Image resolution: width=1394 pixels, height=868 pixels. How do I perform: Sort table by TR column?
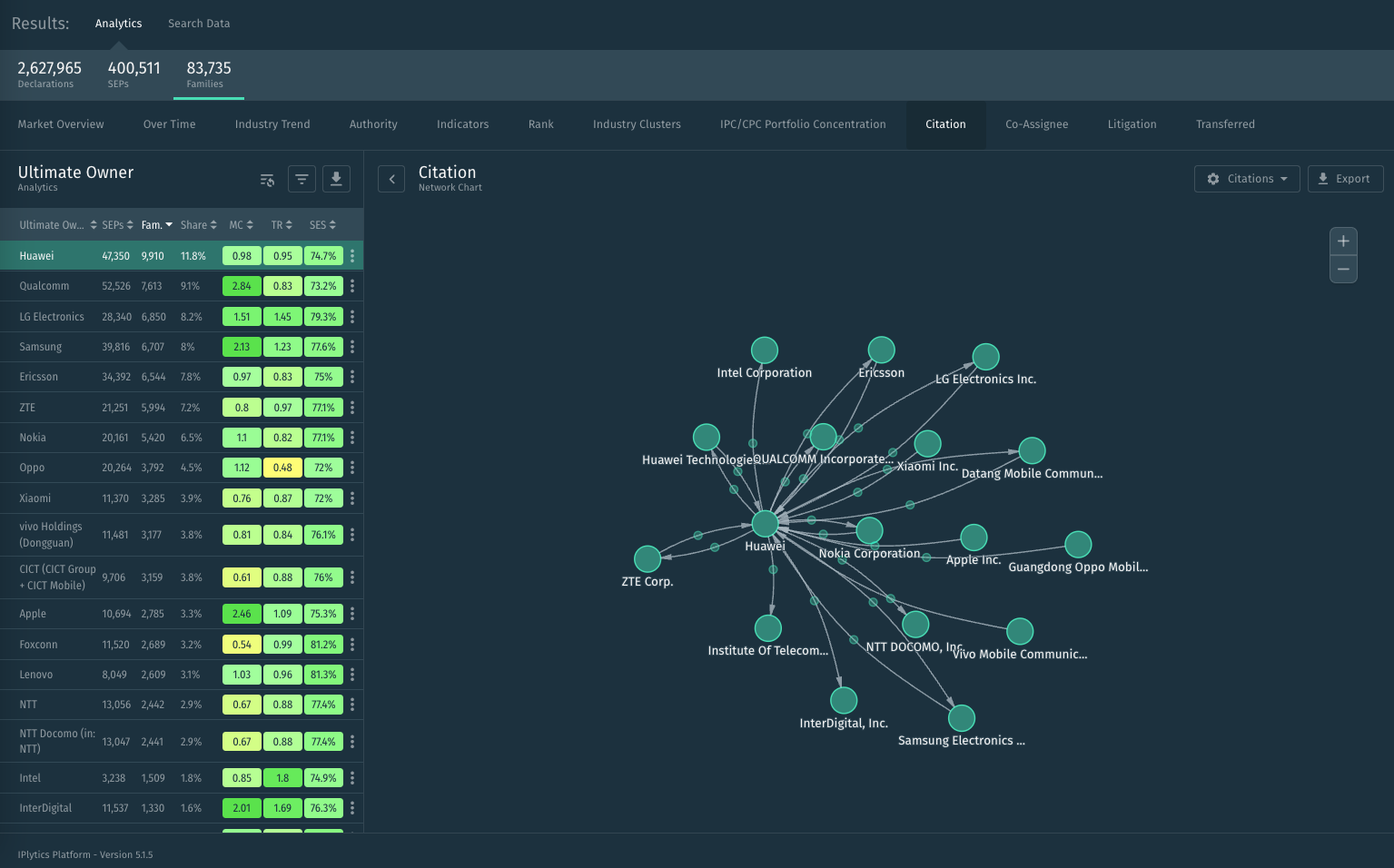pyautogui.click(x=282, y=225)
